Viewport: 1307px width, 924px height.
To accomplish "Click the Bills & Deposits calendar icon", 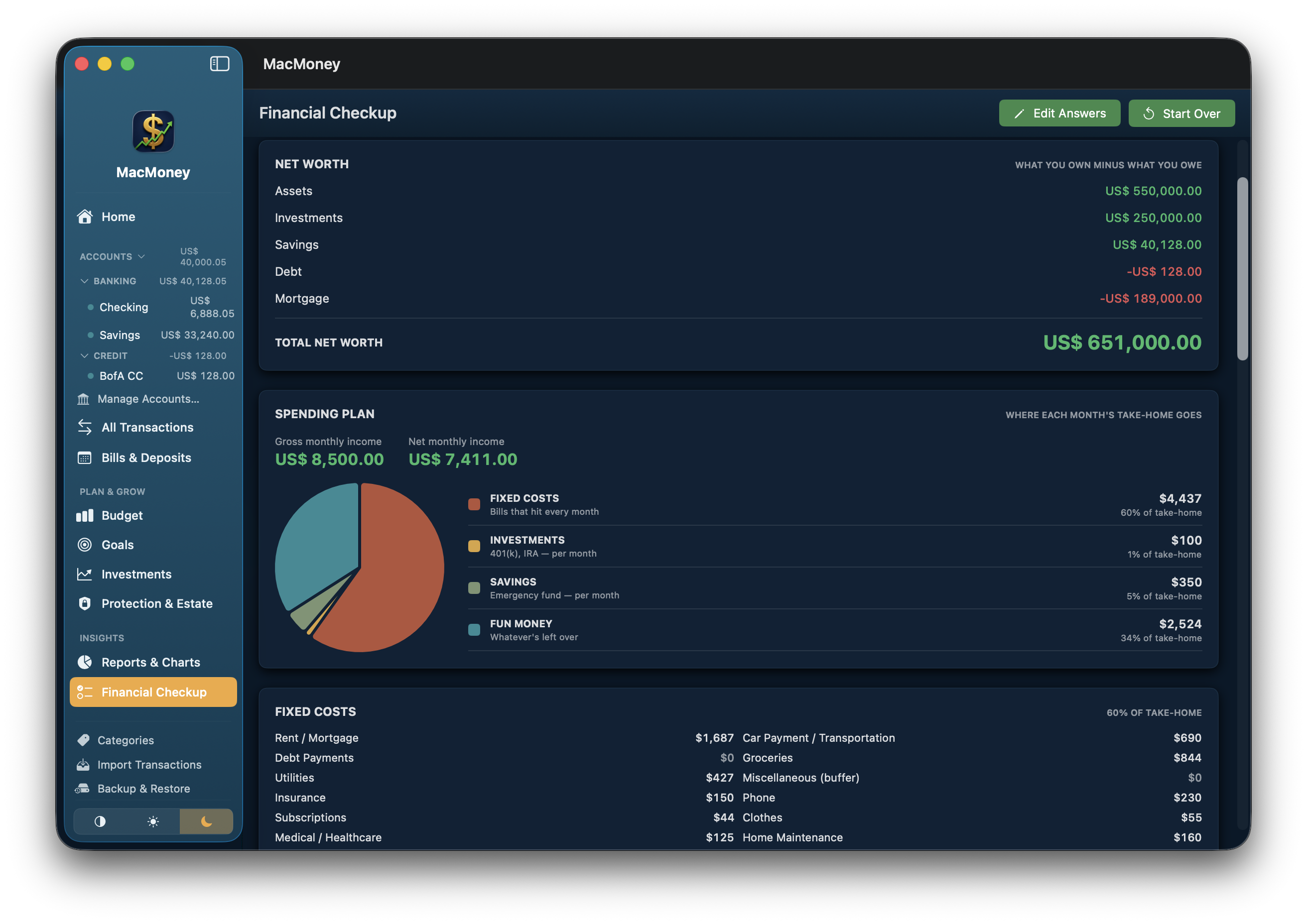I will [x=84, y=458].
